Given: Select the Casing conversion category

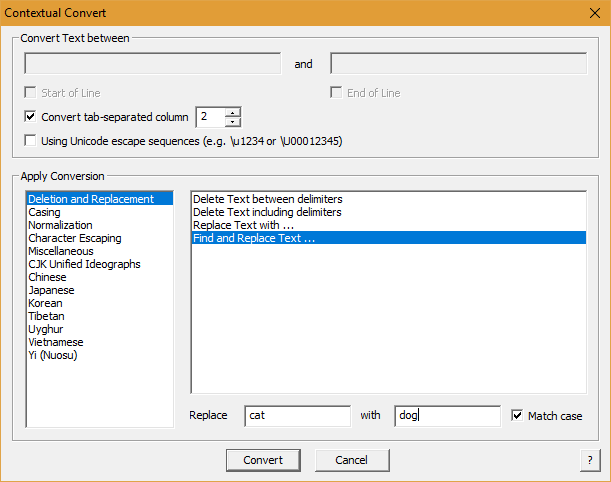Looking at the screenshot, I should click(x=100, y=212).
